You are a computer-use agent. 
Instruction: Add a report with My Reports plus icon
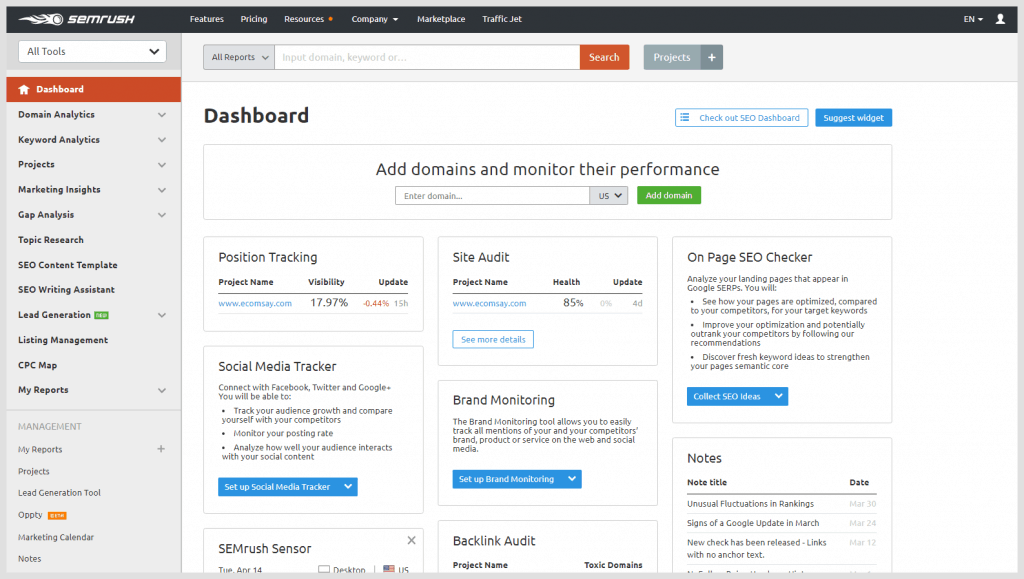click(161, 449)
